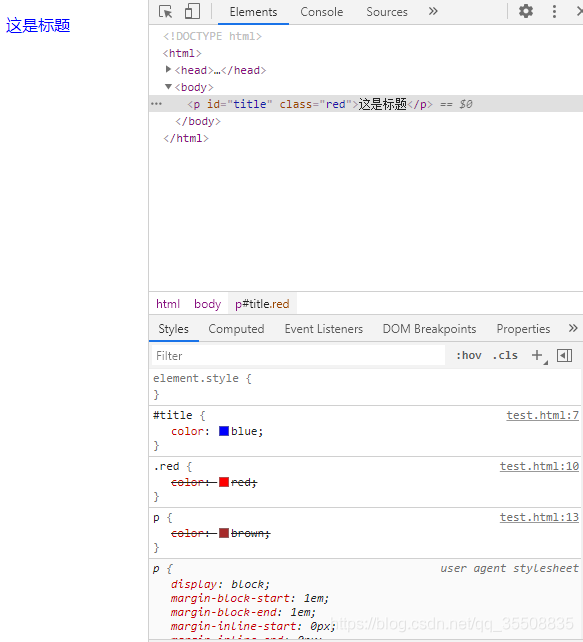Click the struck-through red color value

(242, 482)
